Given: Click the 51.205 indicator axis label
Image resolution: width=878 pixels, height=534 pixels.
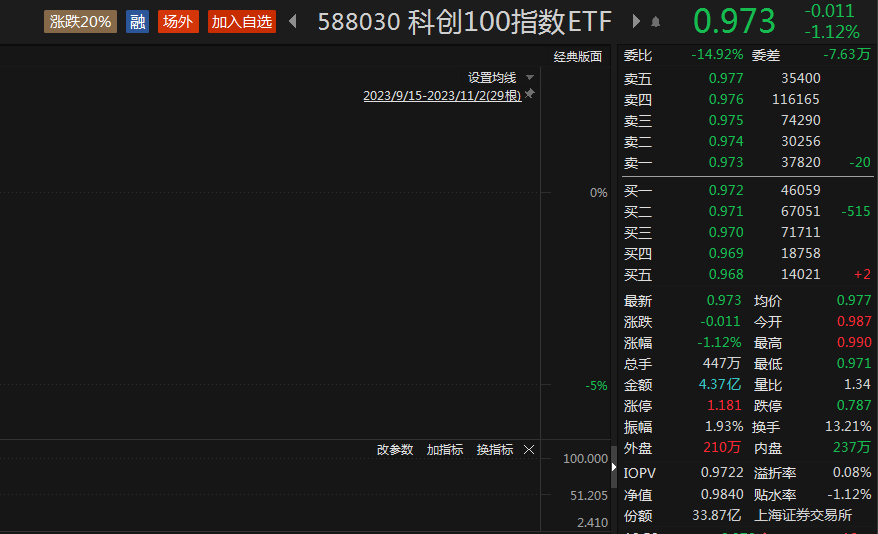Looking at the screenshot, I should tap(589, 495).
